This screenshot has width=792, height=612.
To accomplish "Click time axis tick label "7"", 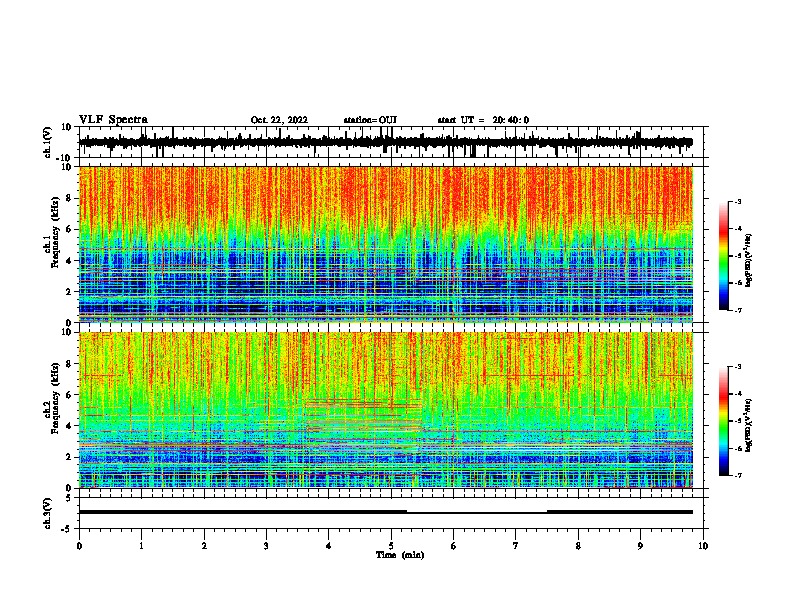I will pyautogui.click(x=516, y=546).
